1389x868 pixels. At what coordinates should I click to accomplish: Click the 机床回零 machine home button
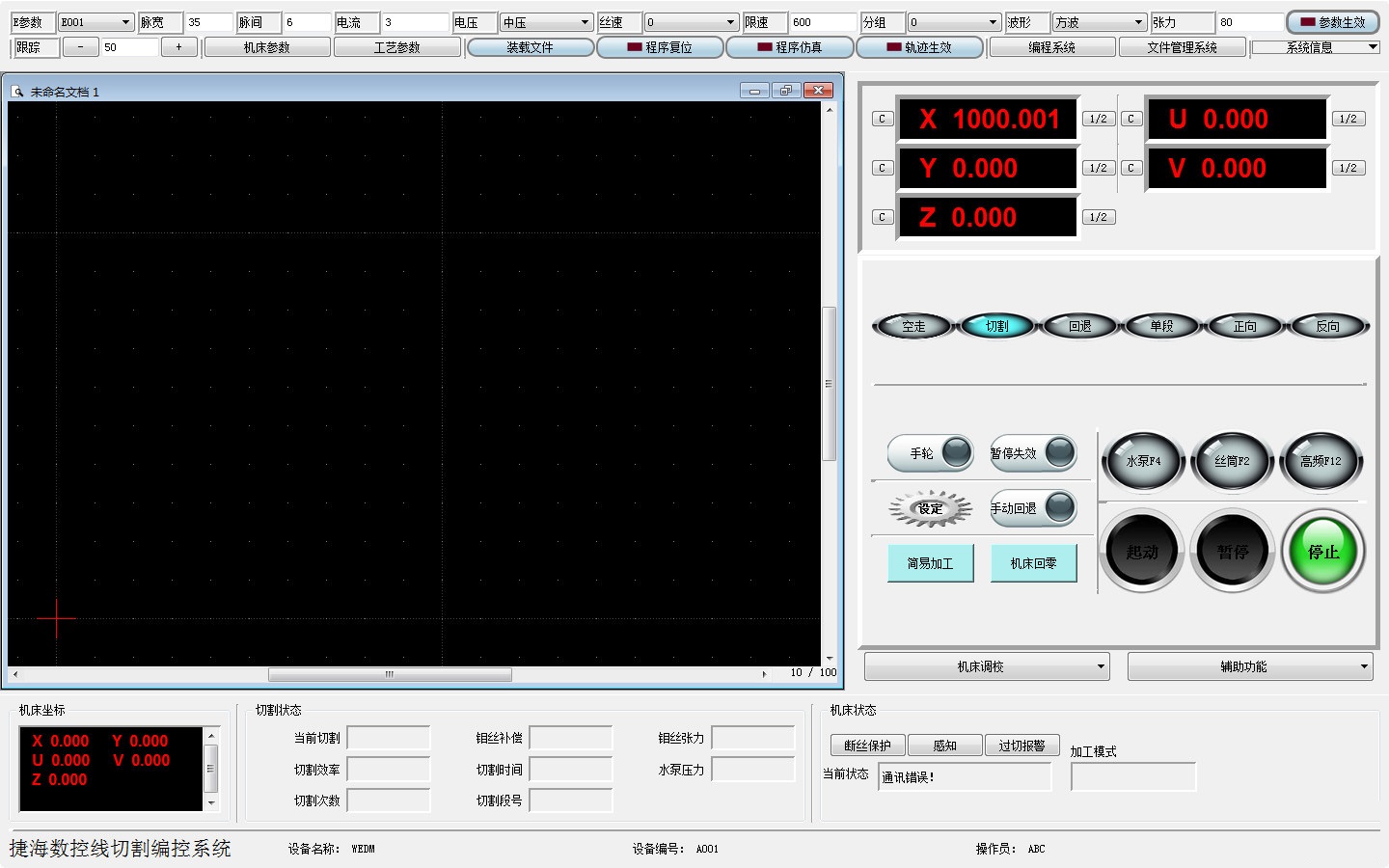1033,563
